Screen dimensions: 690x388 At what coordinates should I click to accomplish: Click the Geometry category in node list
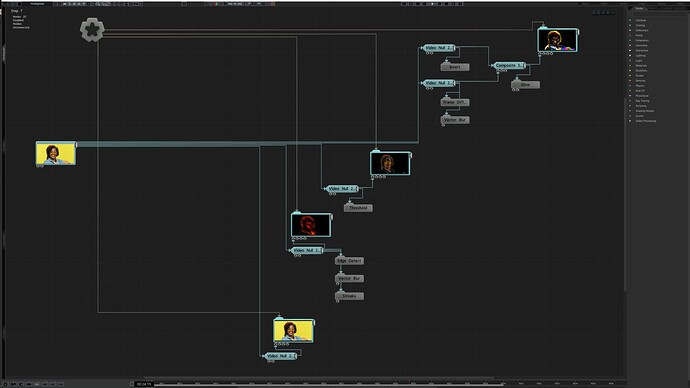coord(642,45)
